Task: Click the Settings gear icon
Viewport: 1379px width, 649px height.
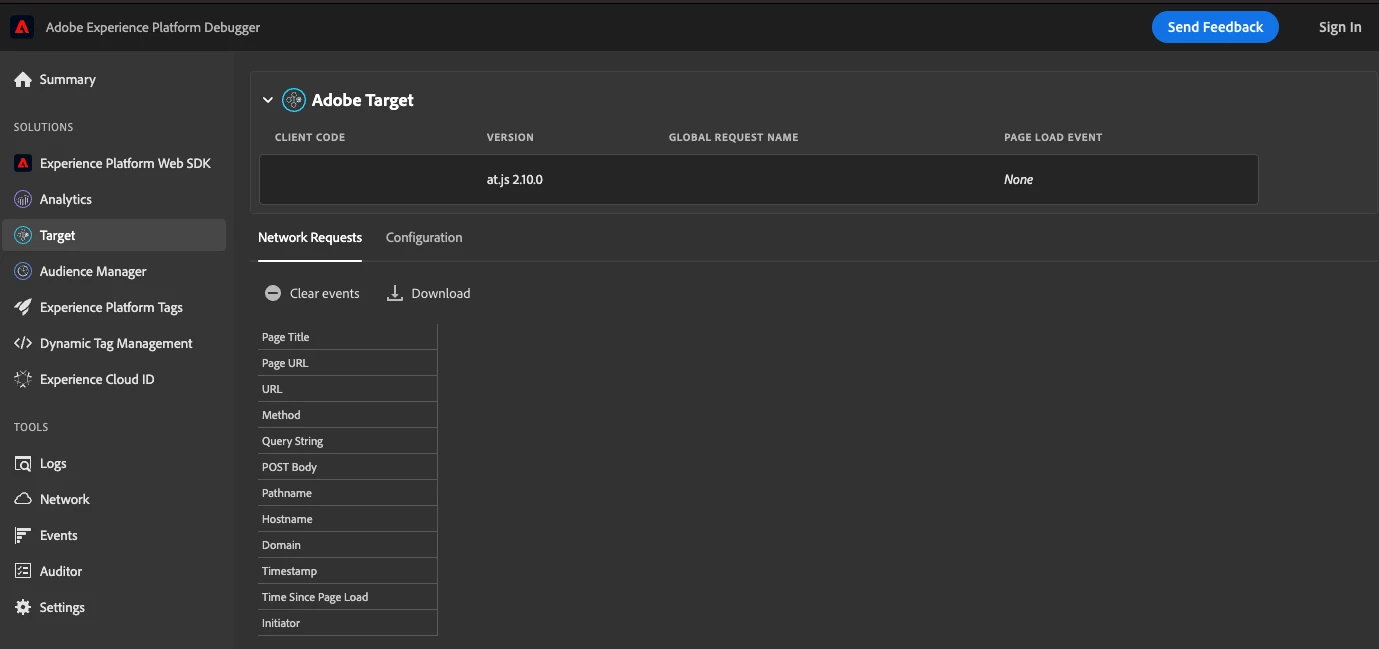Action: tap(23, 608)
